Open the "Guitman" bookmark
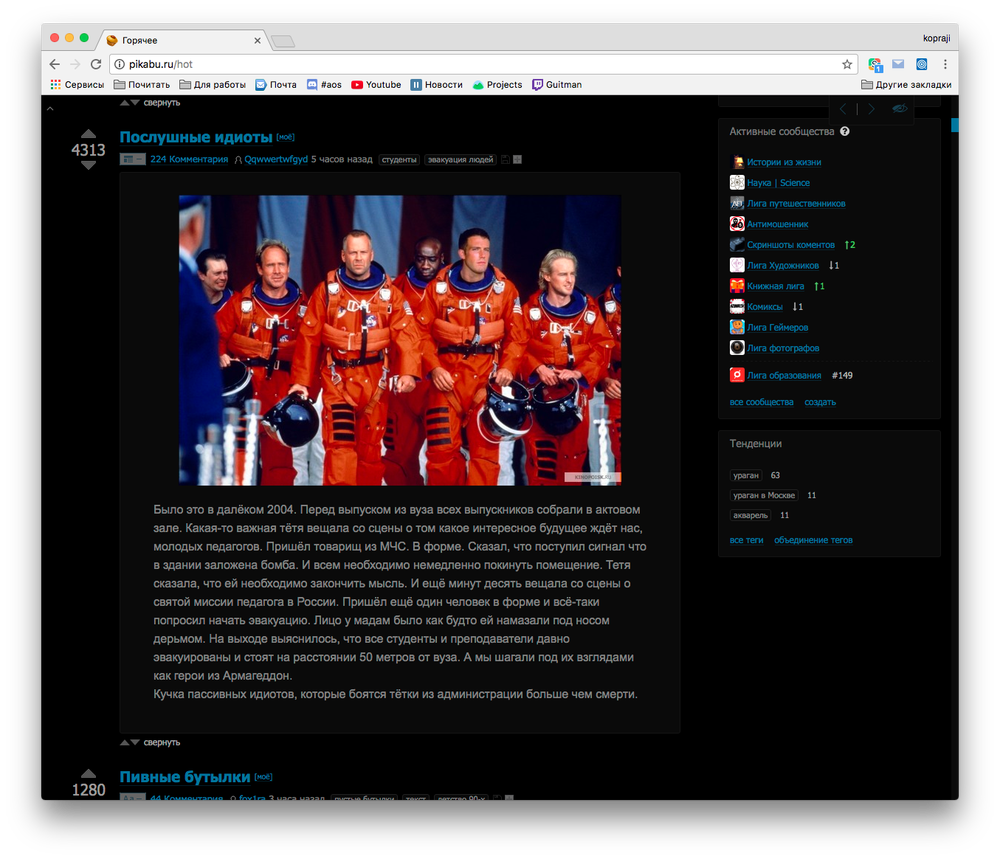 [557, 85]
